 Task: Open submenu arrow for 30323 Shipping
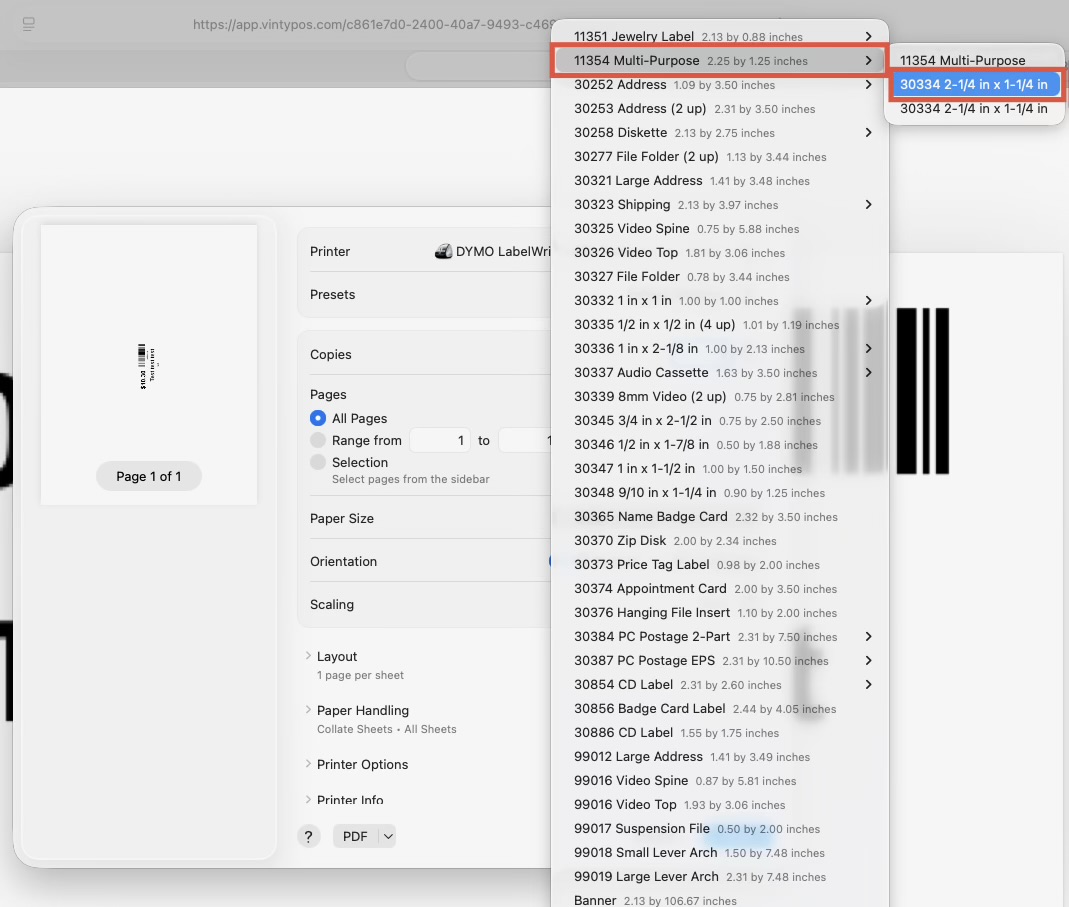coord(868,205)
